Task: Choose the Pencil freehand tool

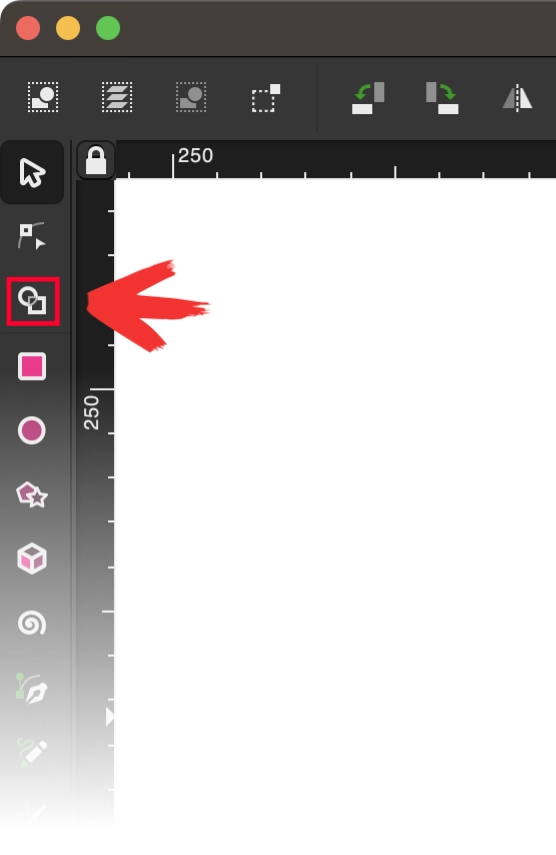Action: (x=32, y=752)
